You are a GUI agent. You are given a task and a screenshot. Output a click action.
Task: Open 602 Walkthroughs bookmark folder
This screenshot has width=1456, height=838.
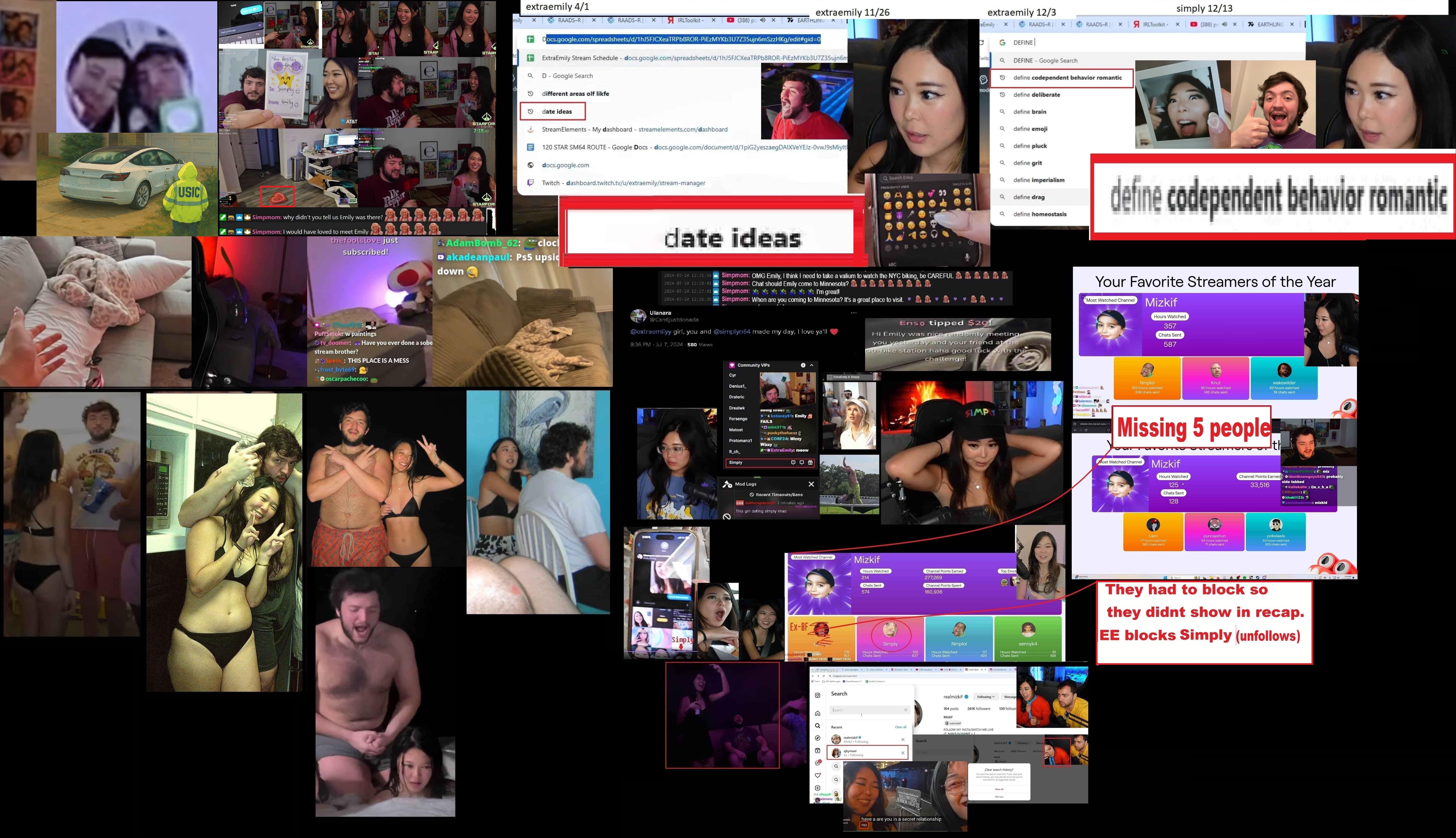point(831,681)
